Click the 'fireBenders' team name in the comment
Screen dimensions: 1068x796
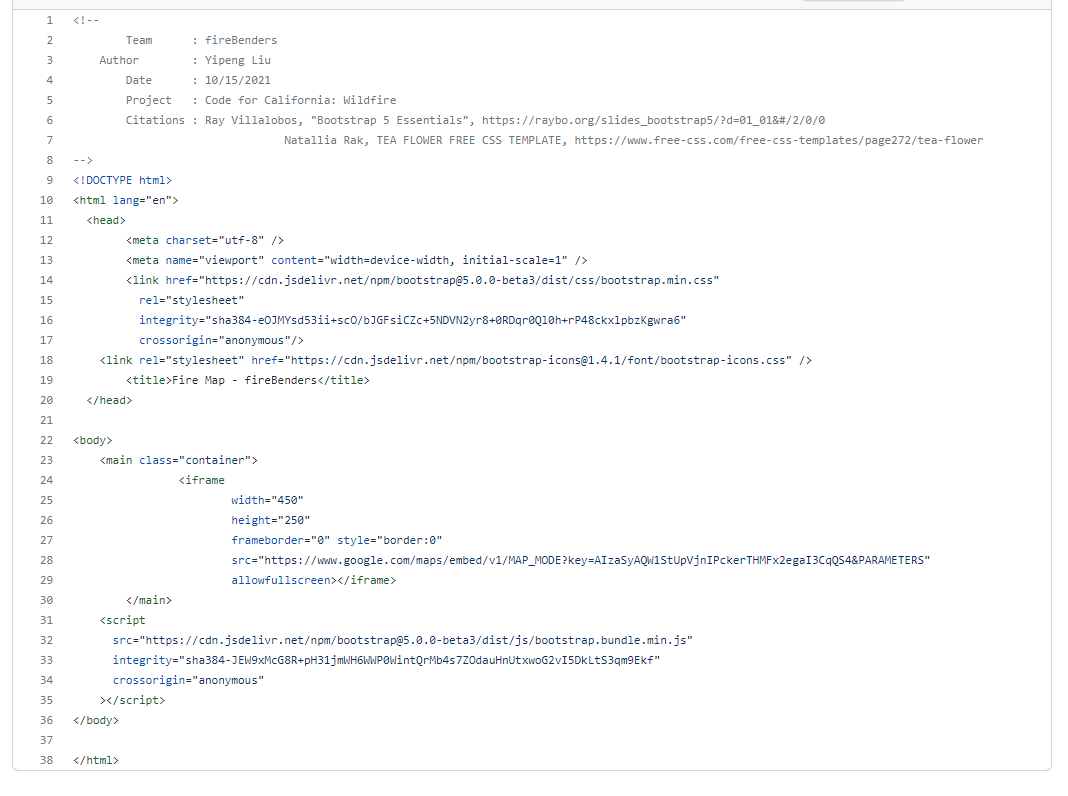tap(241, 40)
